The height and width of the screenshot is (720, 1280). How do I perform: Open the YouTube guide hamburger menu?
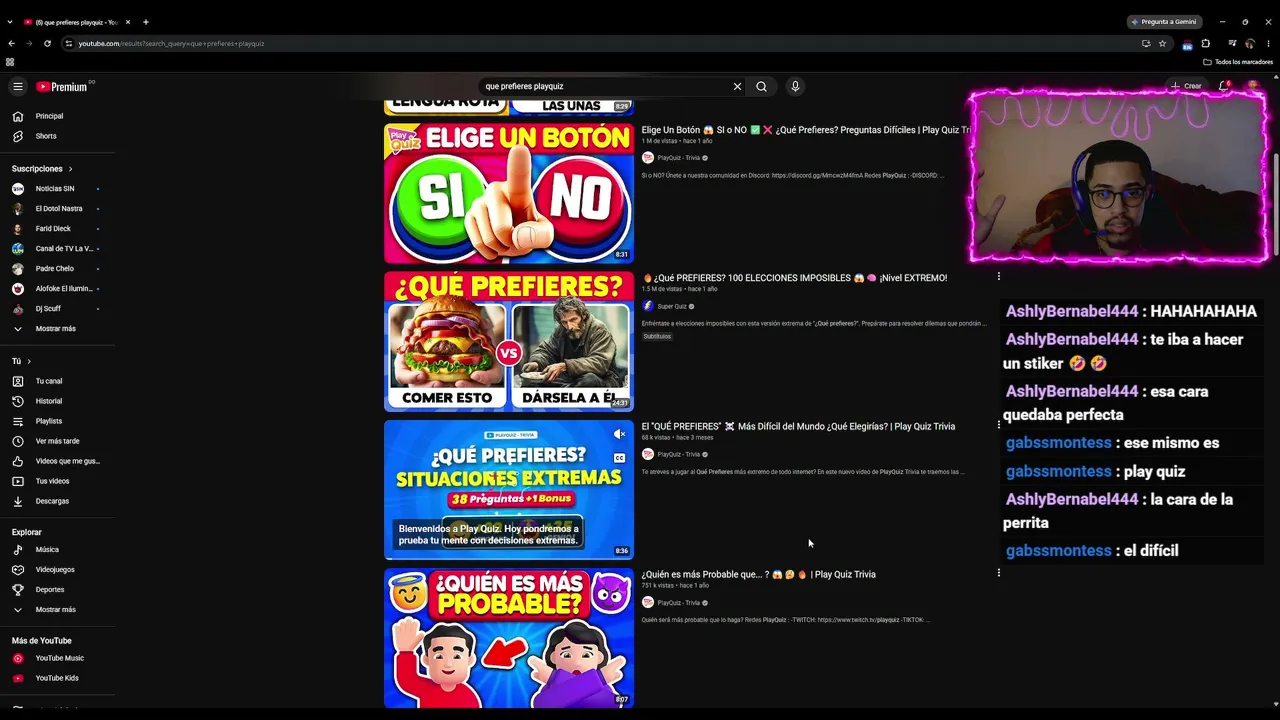(17, 87)
